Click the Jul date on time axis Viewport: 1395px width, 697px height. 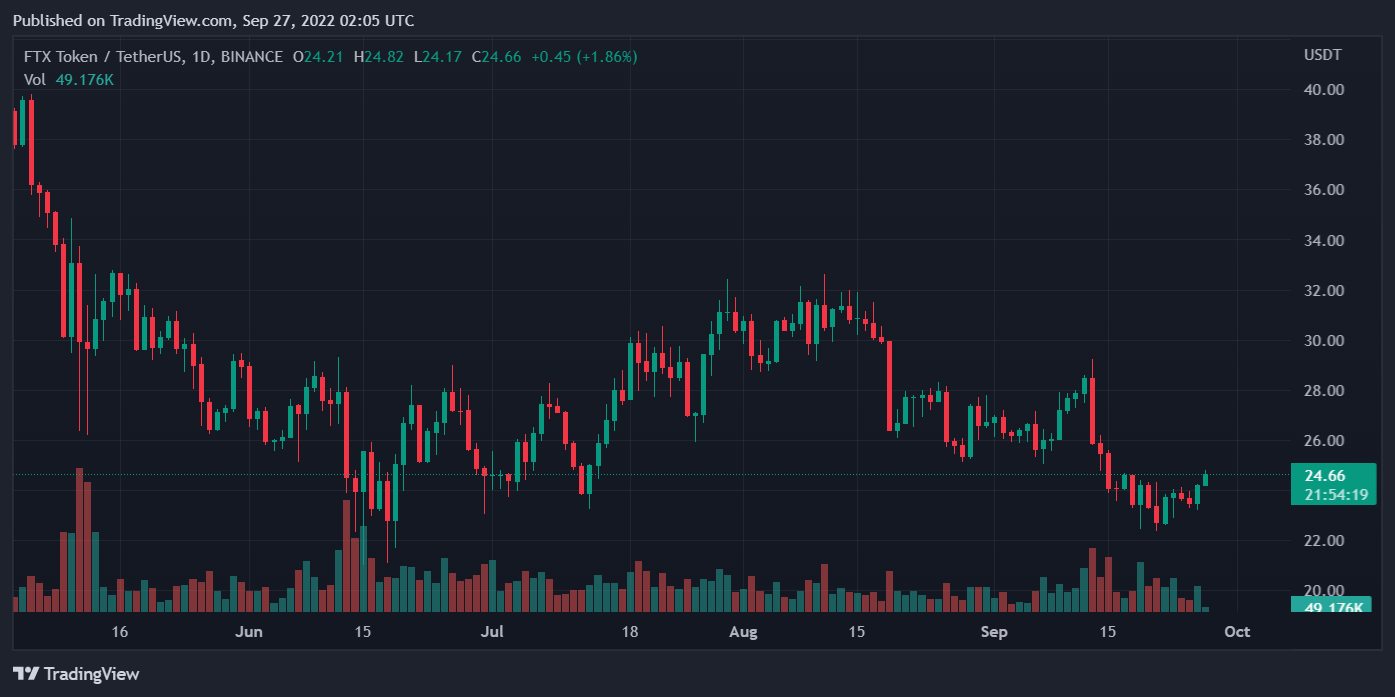[x=491, y=632]
